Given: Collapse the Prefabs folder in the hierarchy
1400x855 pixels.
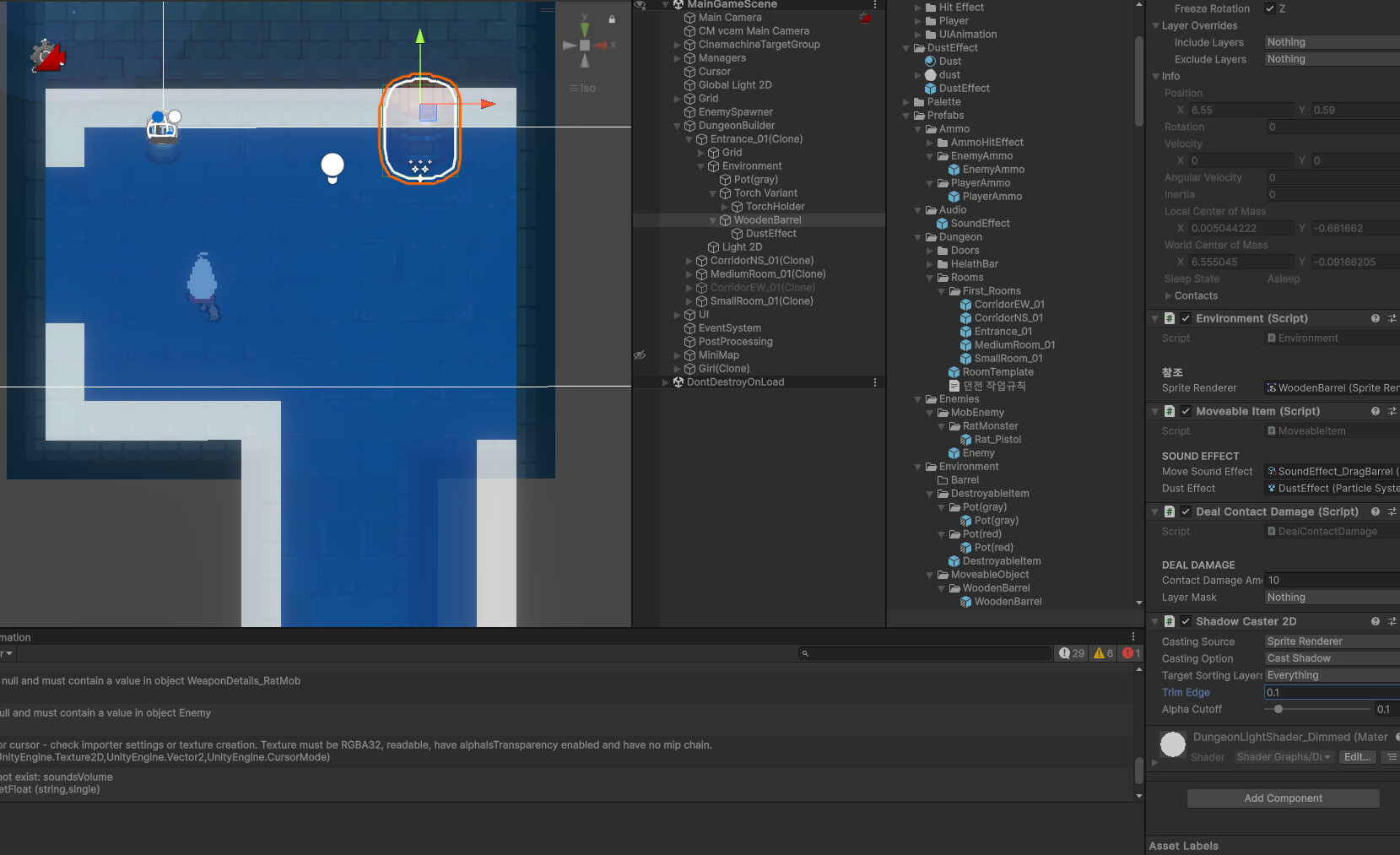Looking at the screenshot, I should (x=906, y=116).
